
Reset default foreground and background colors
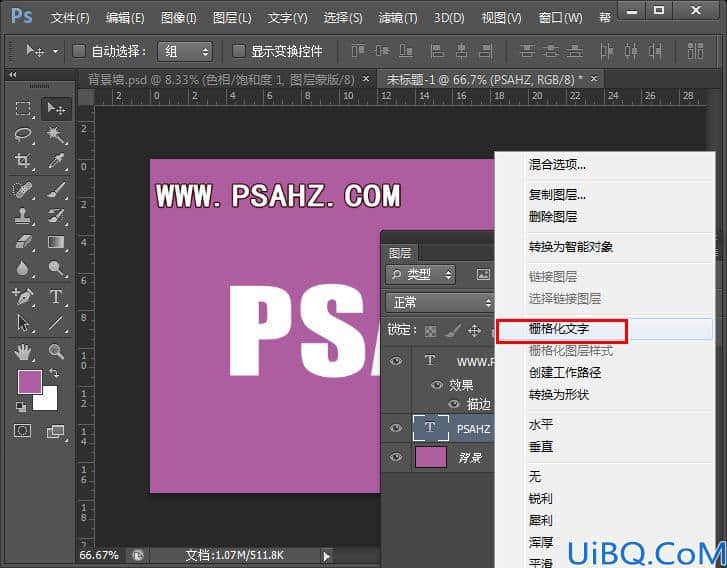(x=21, y=407)
